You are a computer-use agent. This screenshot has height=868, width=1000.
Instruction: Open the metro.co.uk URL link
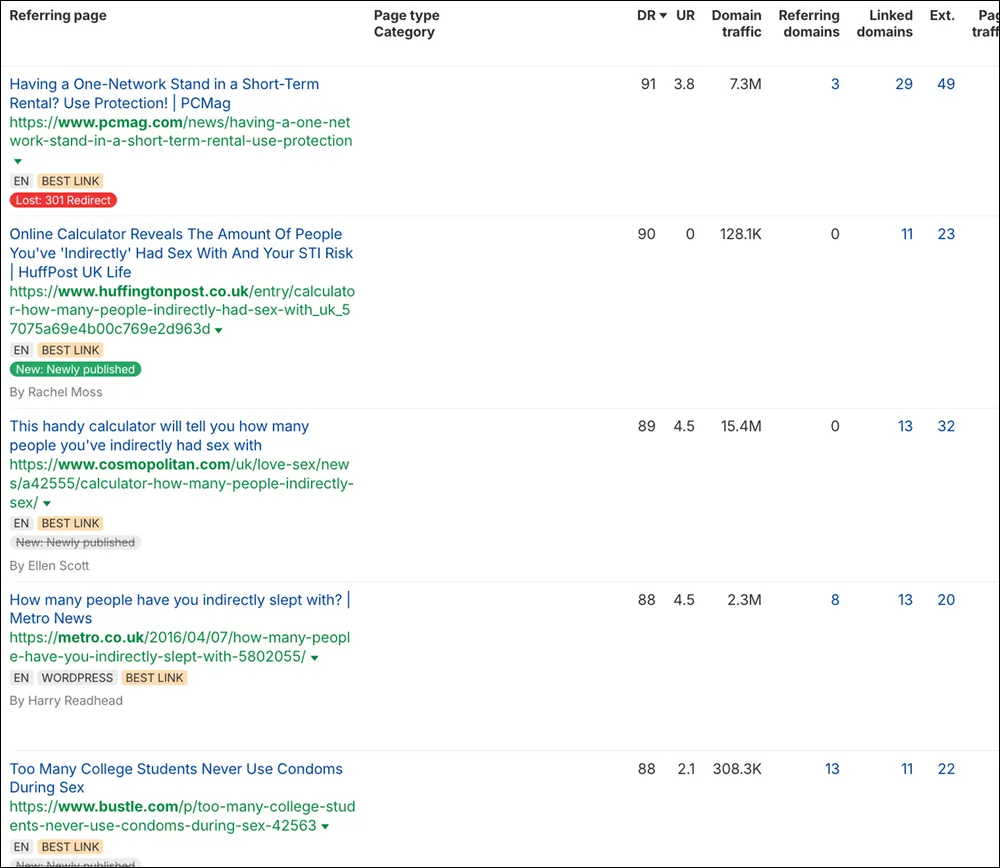tap(180, 647)
